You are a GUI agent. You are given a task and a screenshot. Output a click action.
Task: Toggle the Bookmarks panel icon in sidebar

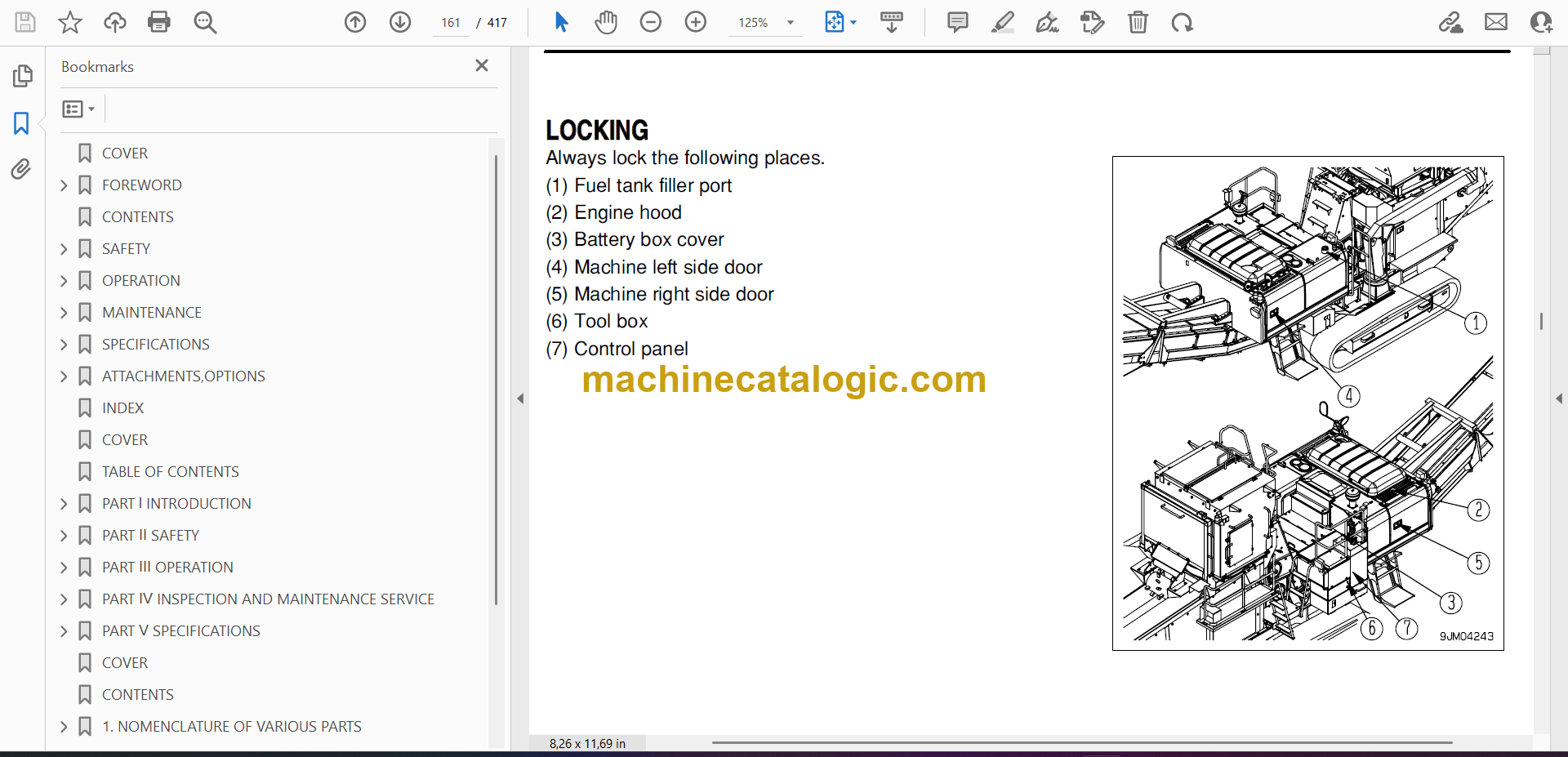click(x=22, y=123)
